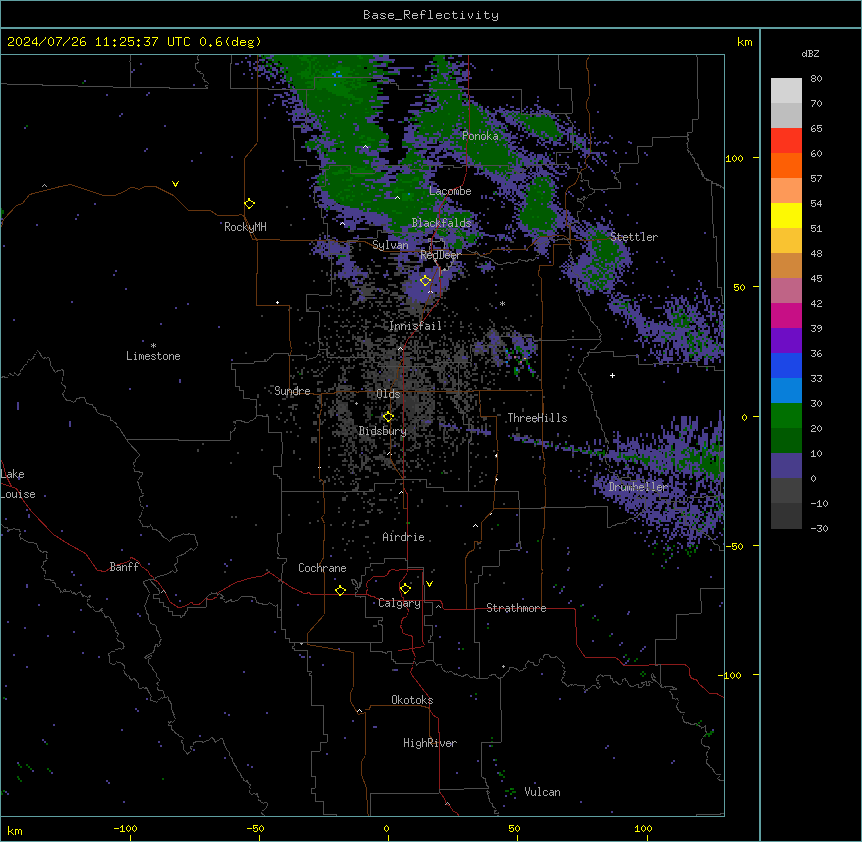Click the 57 value on dBZ scale
Screen dimensions: 862x842
tap(816, 179)
